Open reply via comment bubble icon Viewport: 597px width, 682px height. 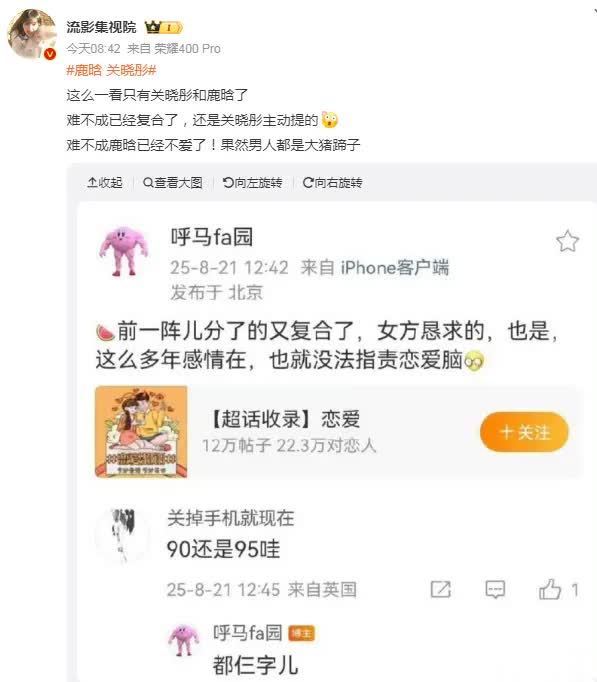click(x=495, y=590)
